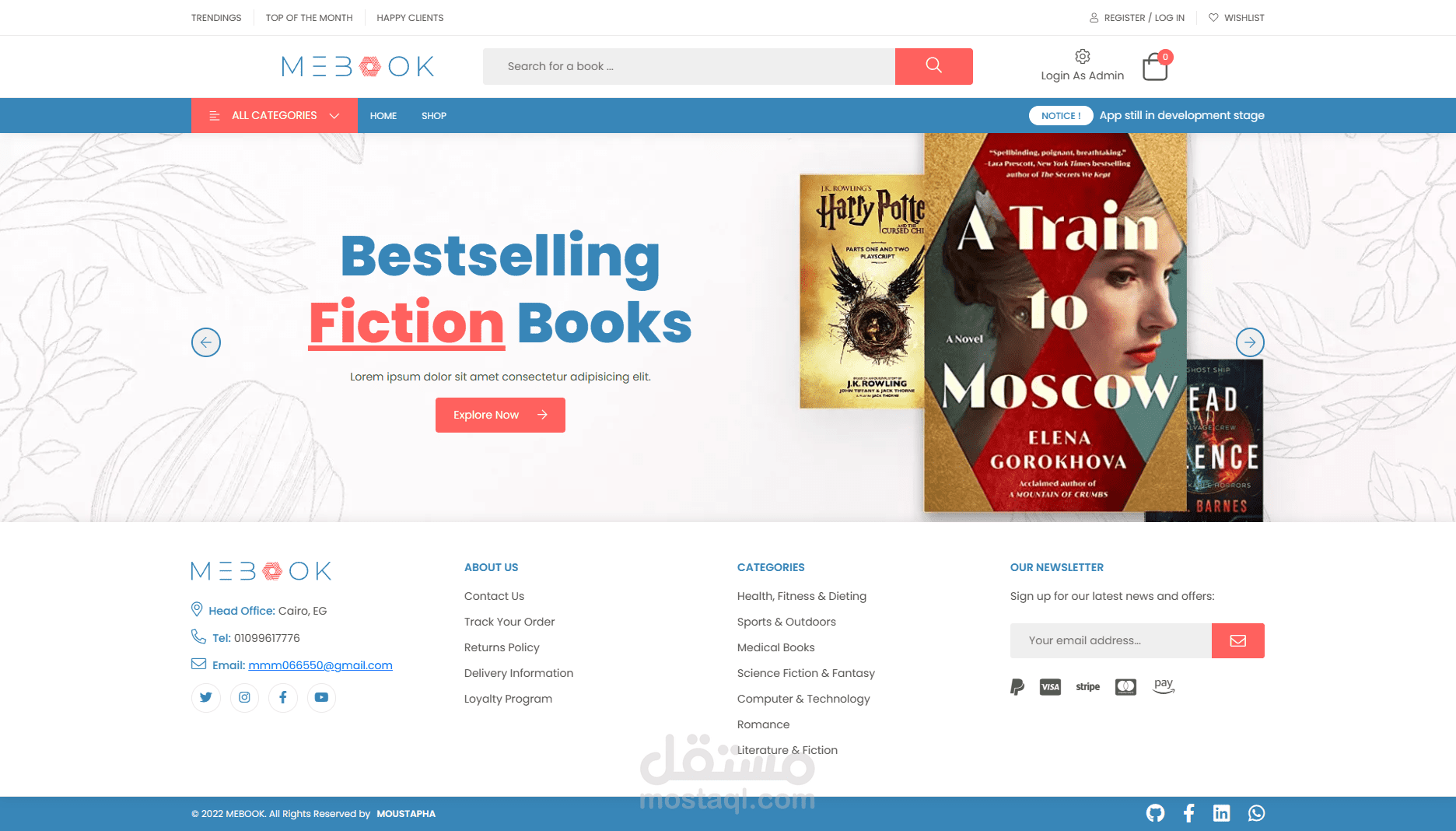Click the GitHub icon in bottom bar

[x=1155, y=813]
